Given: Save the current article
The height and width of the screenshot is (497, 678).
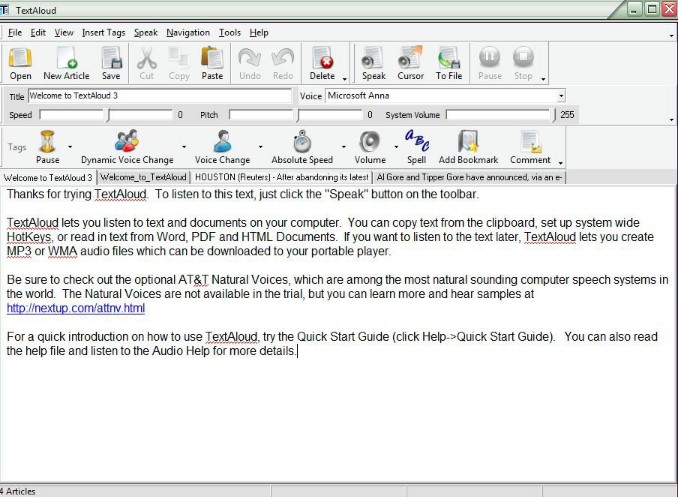Looking at the screenshot, I should coord(111,63).
